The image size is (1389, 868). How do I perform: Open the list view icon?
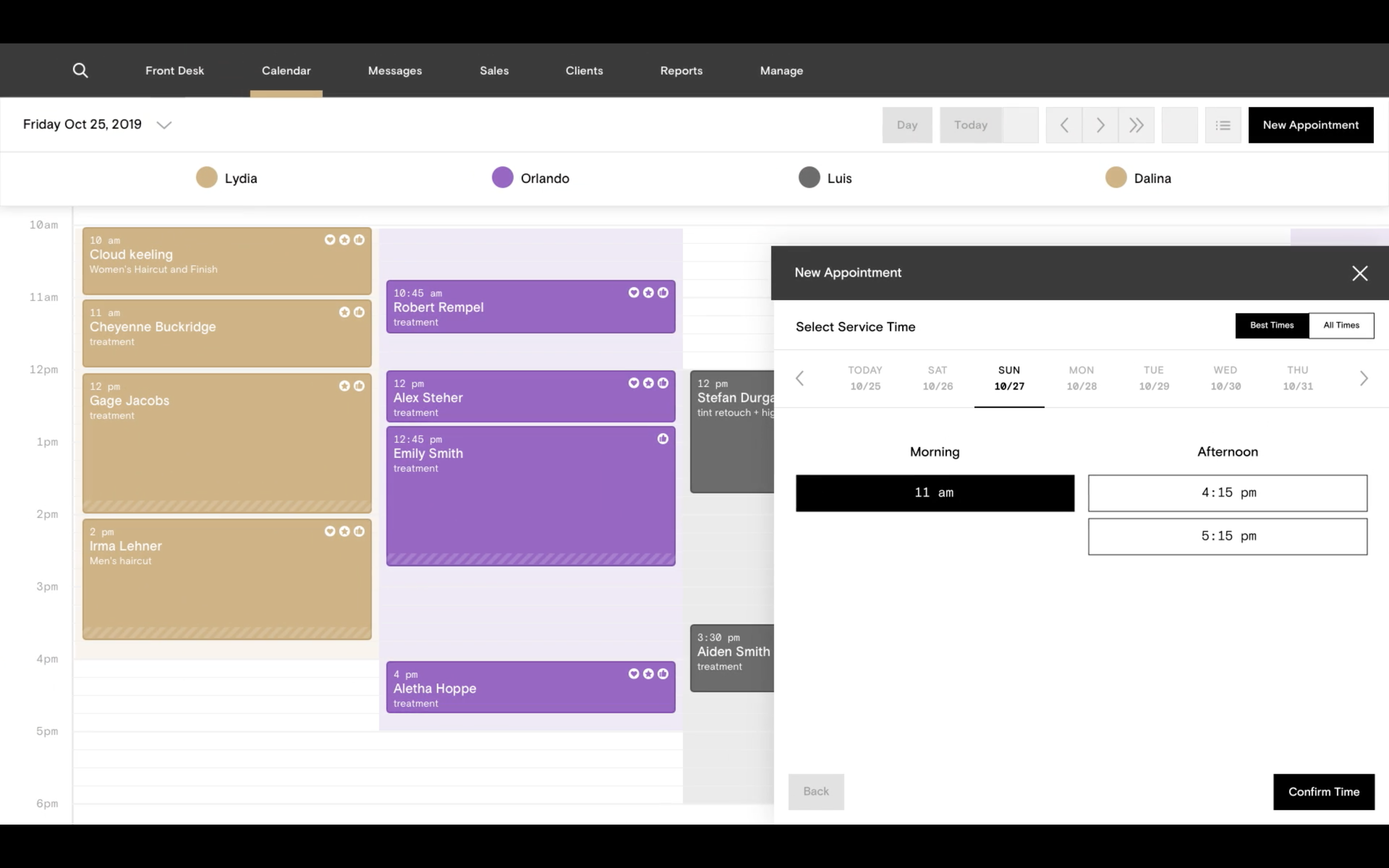pos(1223,125)
